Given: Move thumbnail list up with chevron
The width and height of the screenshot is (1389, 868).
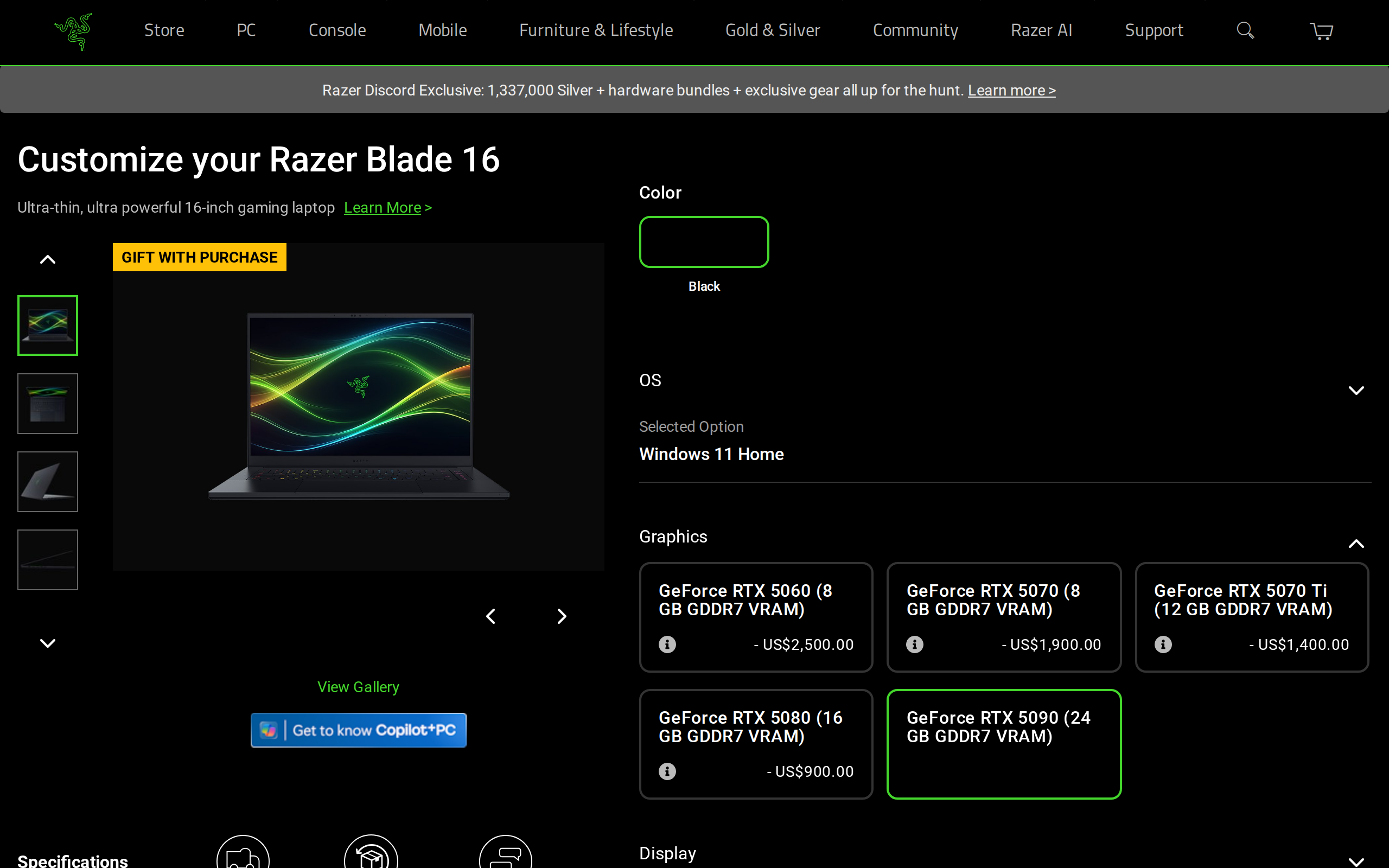Looking at the screenshot, I should 48,259.
